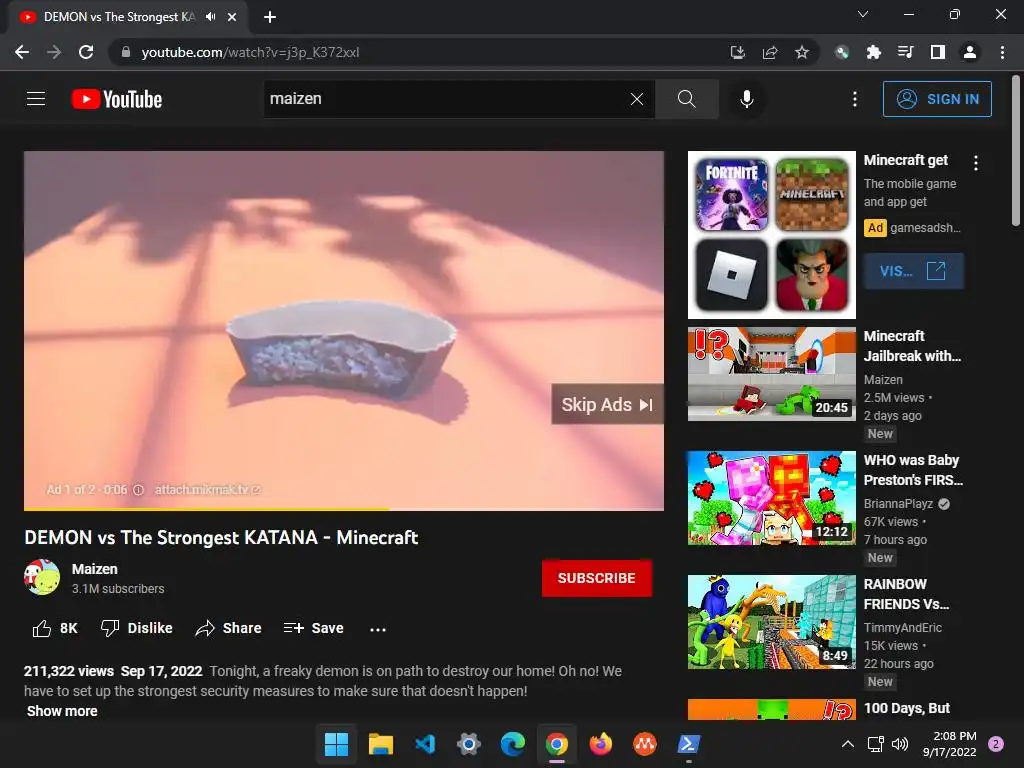Click the SIGN IN button
This screenshot has width=1024, height=768.
click(x=937, y=99)
